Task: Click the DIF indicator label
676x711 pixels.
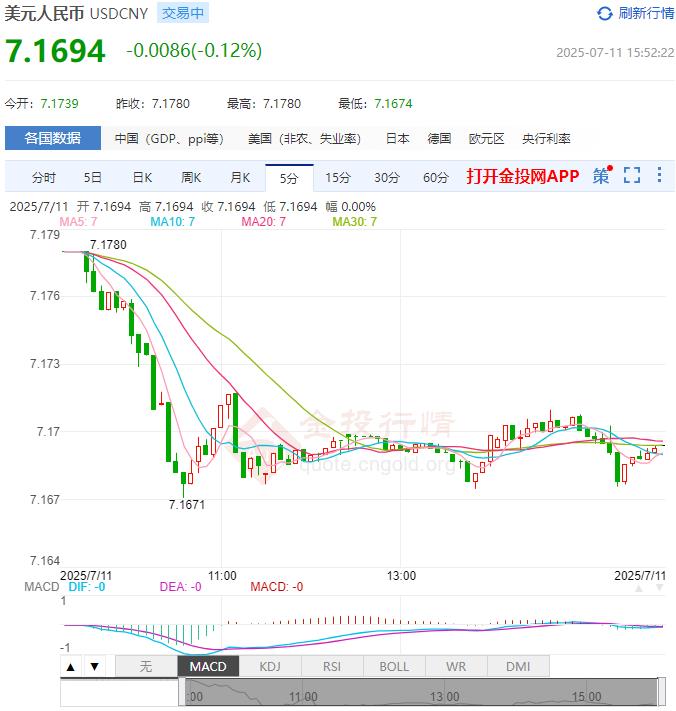Action: click(87, 587)
